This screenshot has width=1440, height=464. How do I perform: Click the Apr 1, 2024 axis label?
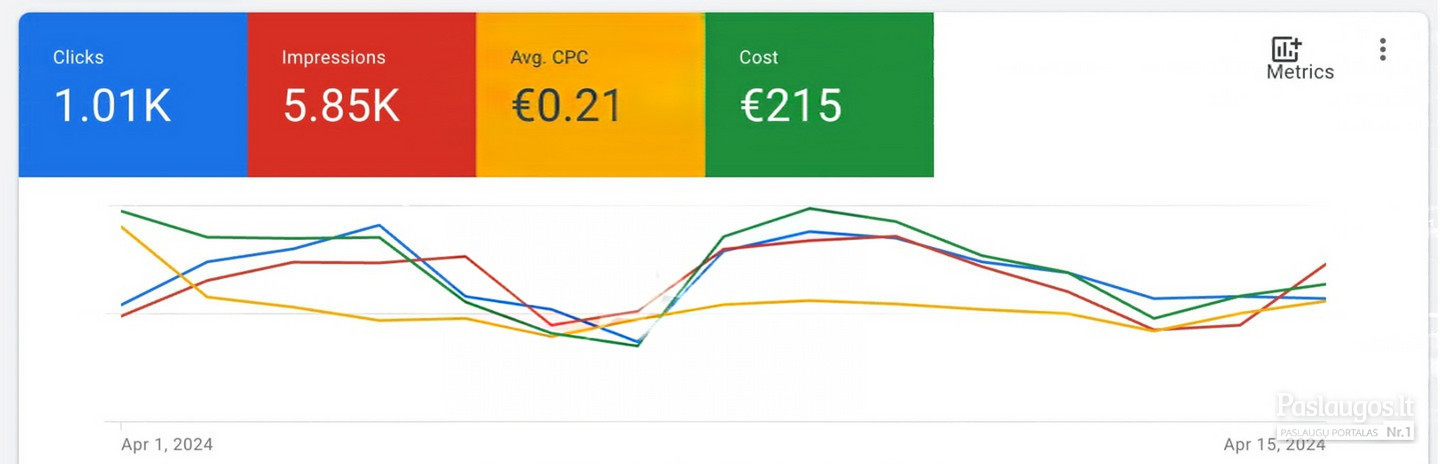click(167, 444)
